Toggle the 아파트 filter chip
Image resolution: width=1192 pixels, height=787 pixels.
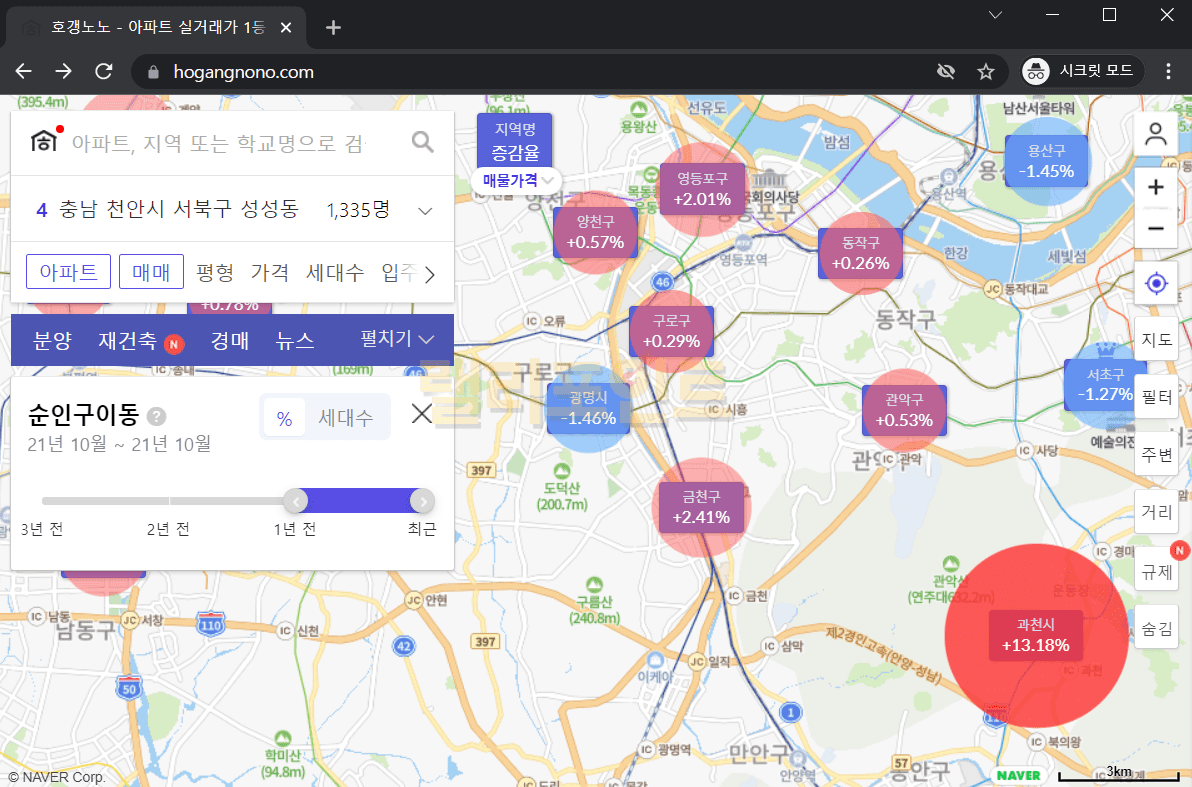tap(68, 272)
